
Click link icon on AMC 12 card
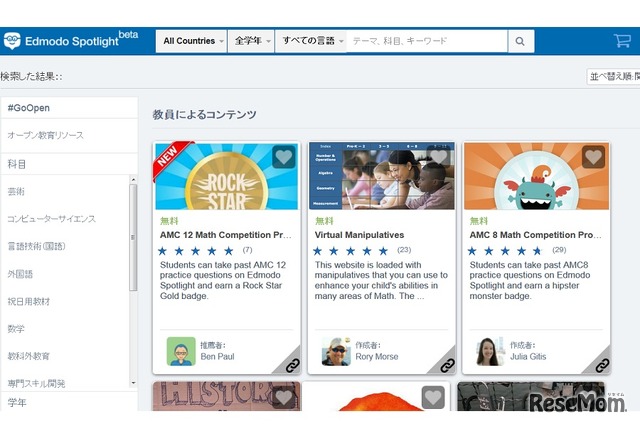click(x=292, y=366)
